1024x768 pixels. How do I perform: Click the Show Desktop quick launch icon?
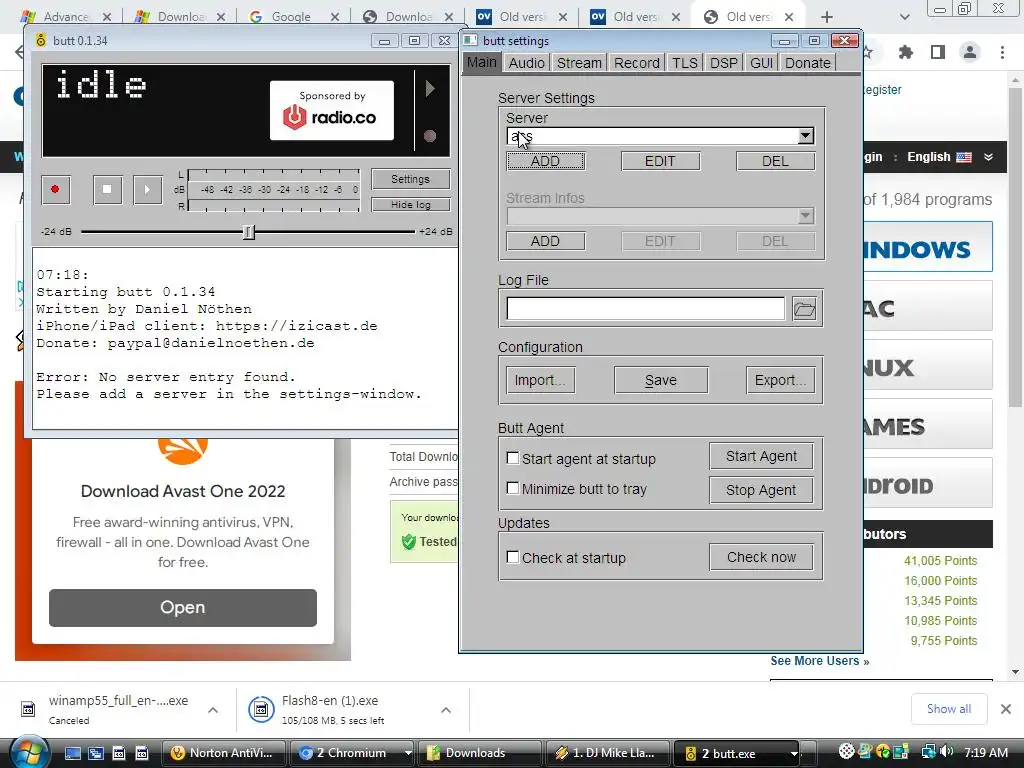(x=72, y=753)
